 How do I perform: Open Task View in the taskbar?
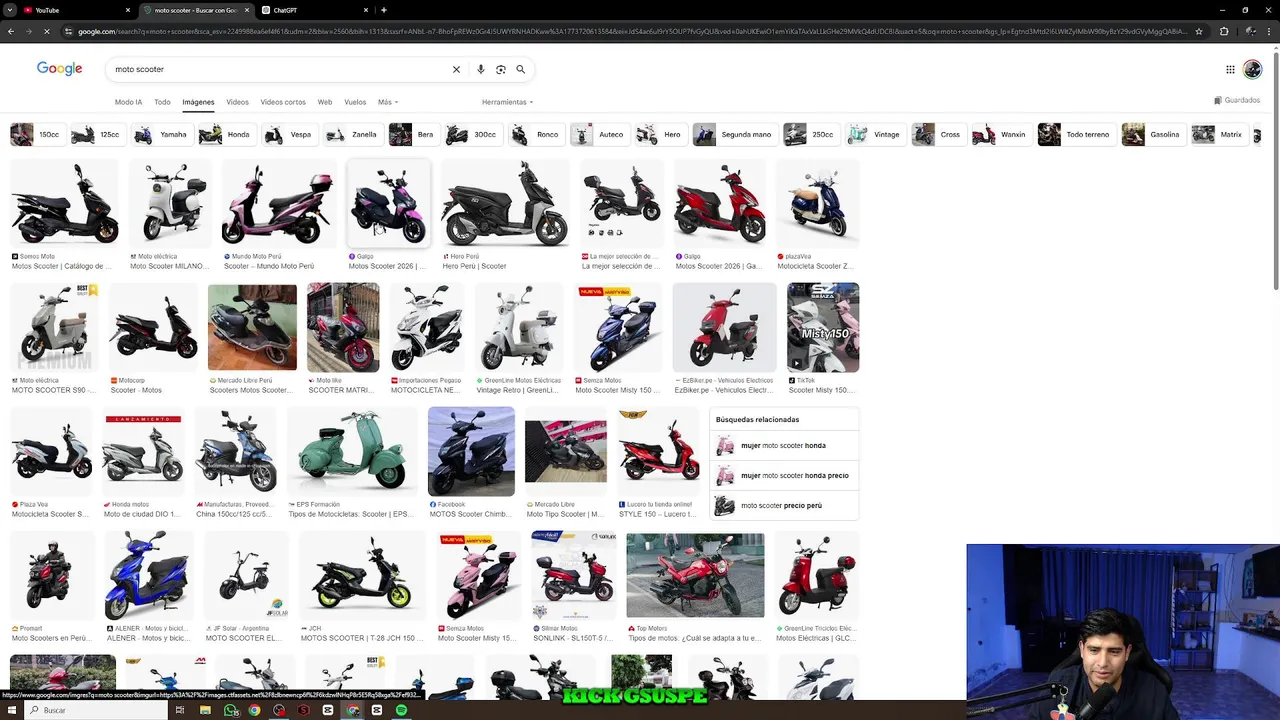[x=180, y=710]
